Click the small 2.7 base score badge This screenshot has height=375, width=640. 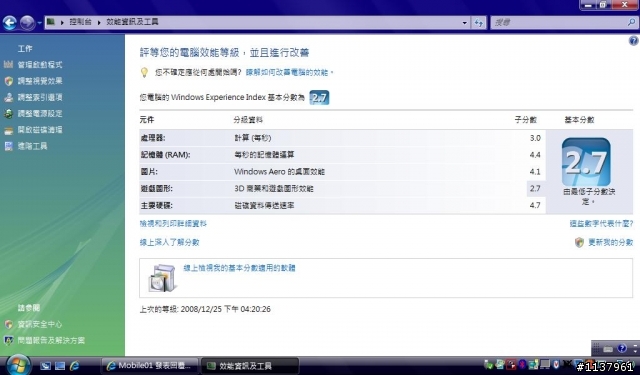[x=319, y=98]
